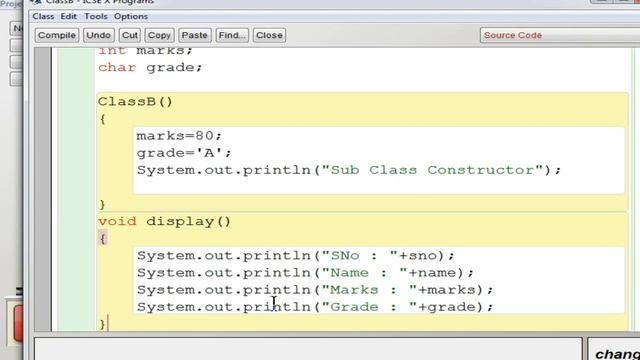Click the println "Name : " line
Image resolution: width=640 pixels, height=360 pixels.
(305, 273)
